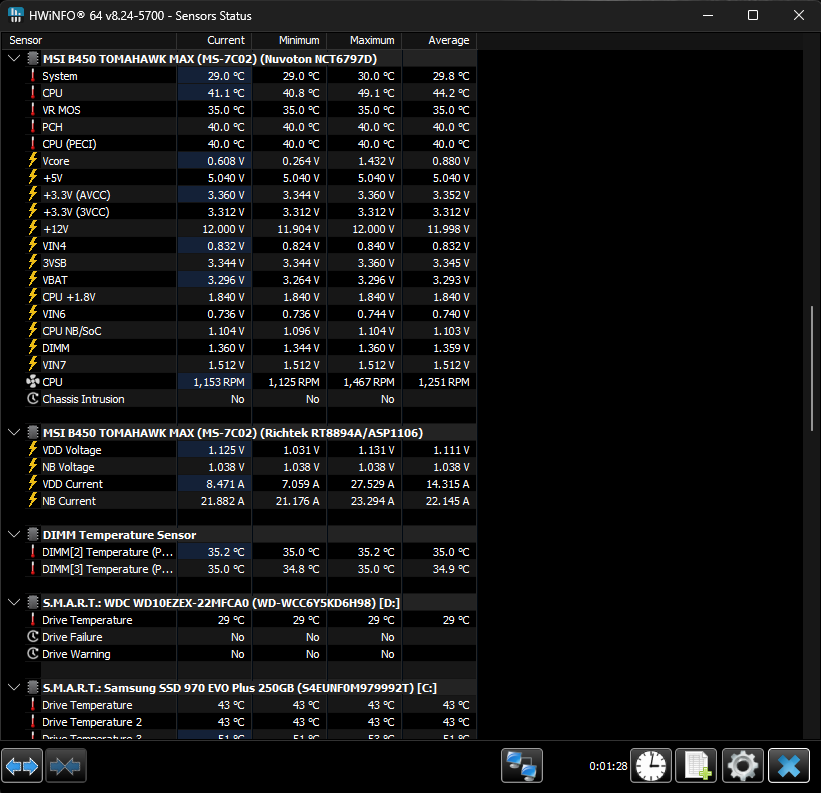Click the 11.904 V minimum +12V value
This screenshot has height=793, width=821.
298,229
